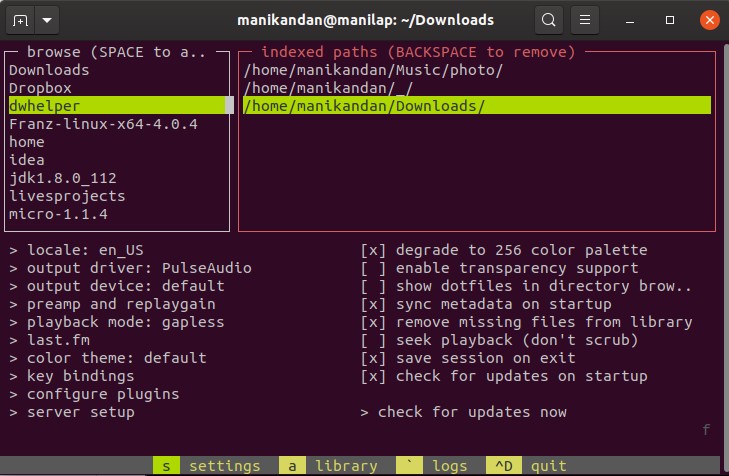Enable seek playback (don't scrub)

(499, 340)
